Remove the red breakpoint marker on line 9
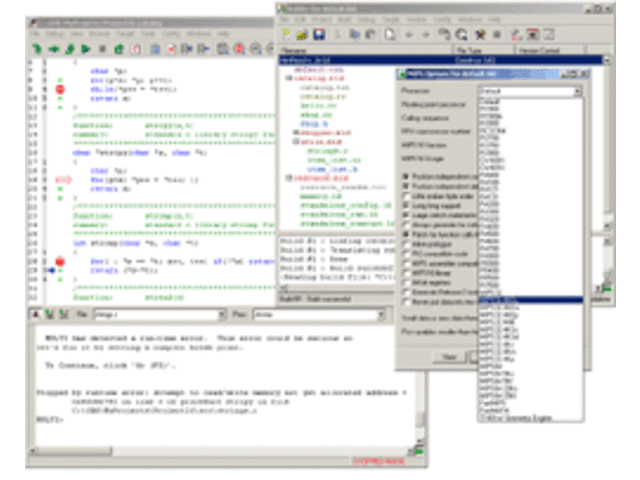The image size is (640, 480). (59, 90)
